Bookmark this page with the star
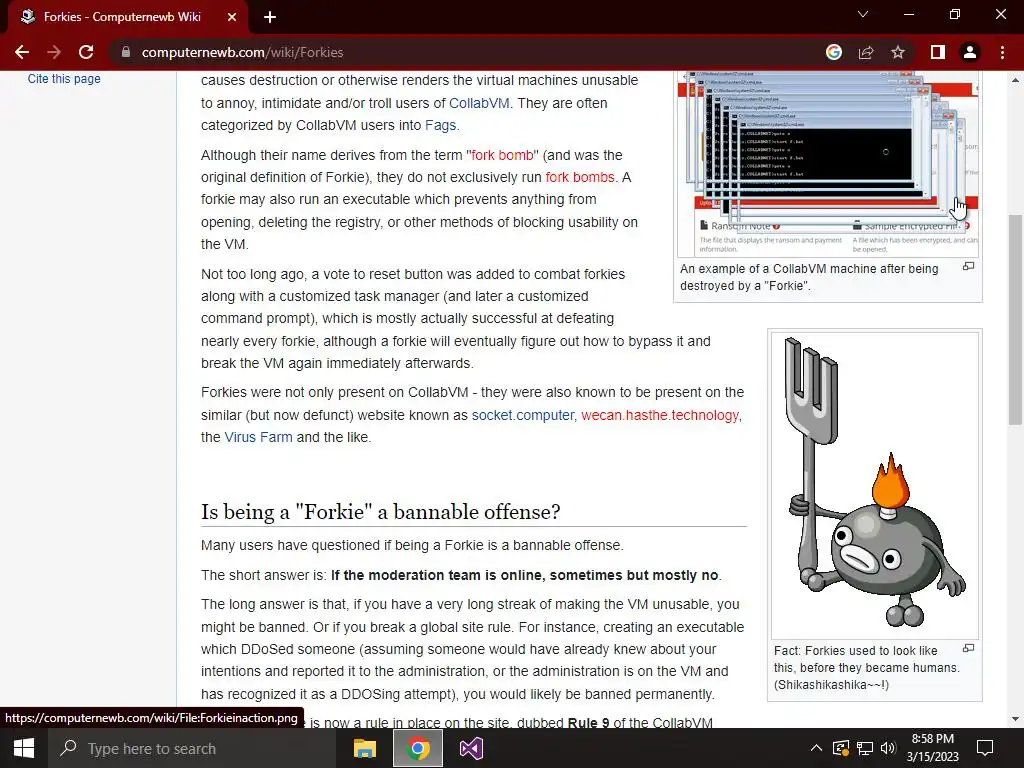 (x=898, y=52)
